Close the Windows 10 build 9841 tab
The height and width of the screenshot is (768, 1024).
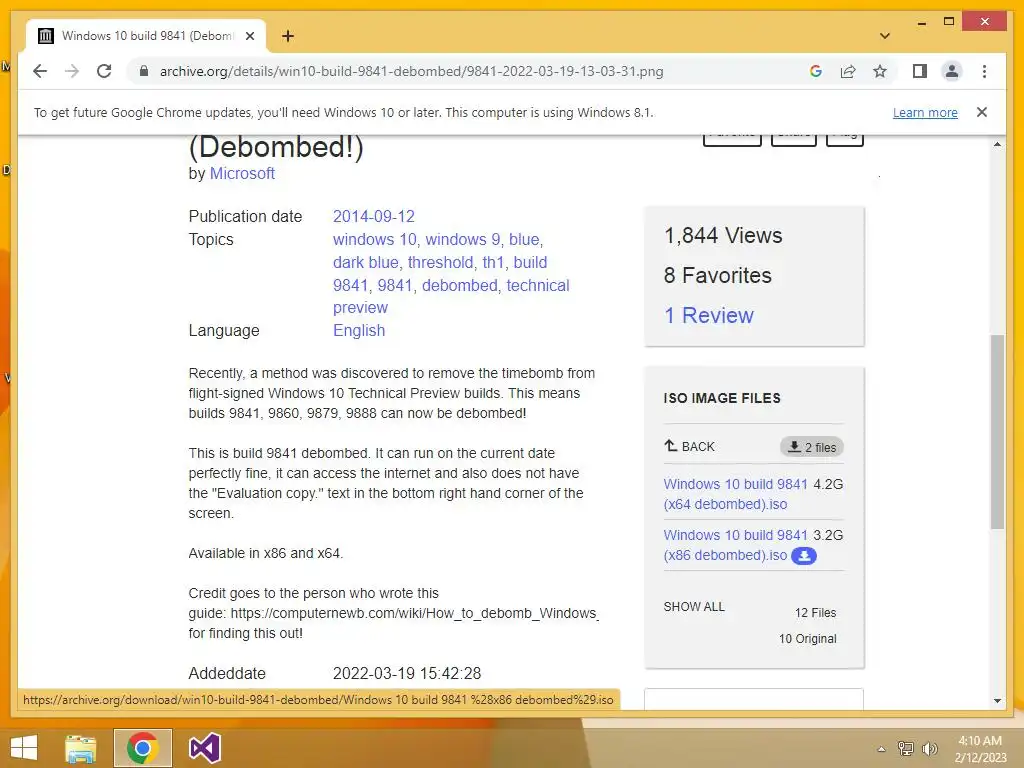(x=249, y=36)
